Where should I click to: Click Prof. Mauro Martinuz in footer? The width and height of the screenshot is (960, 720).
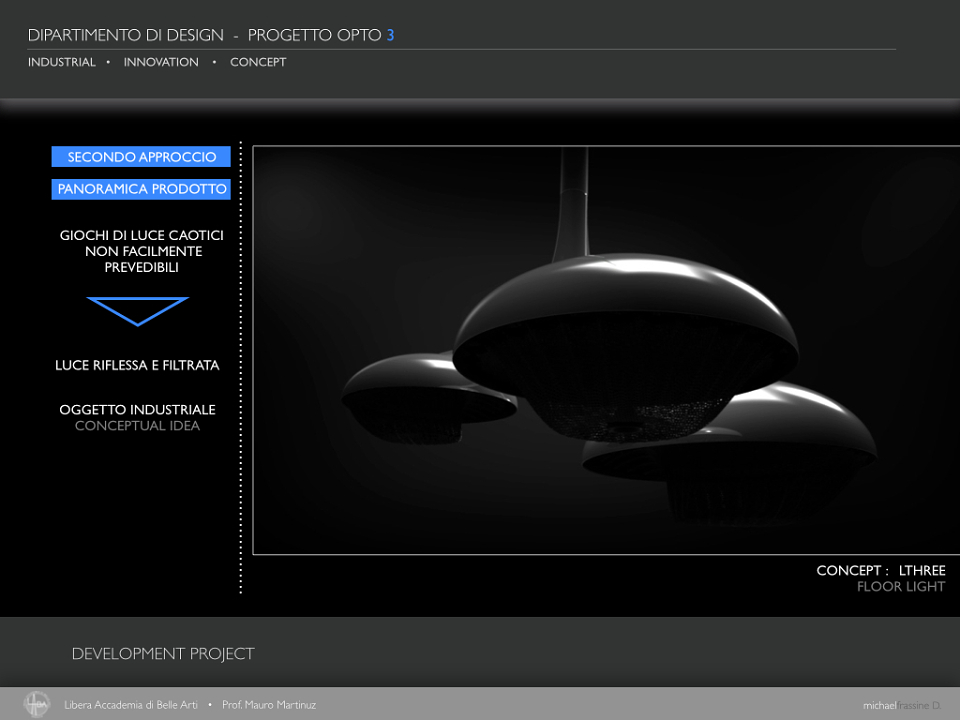point(269,705)
